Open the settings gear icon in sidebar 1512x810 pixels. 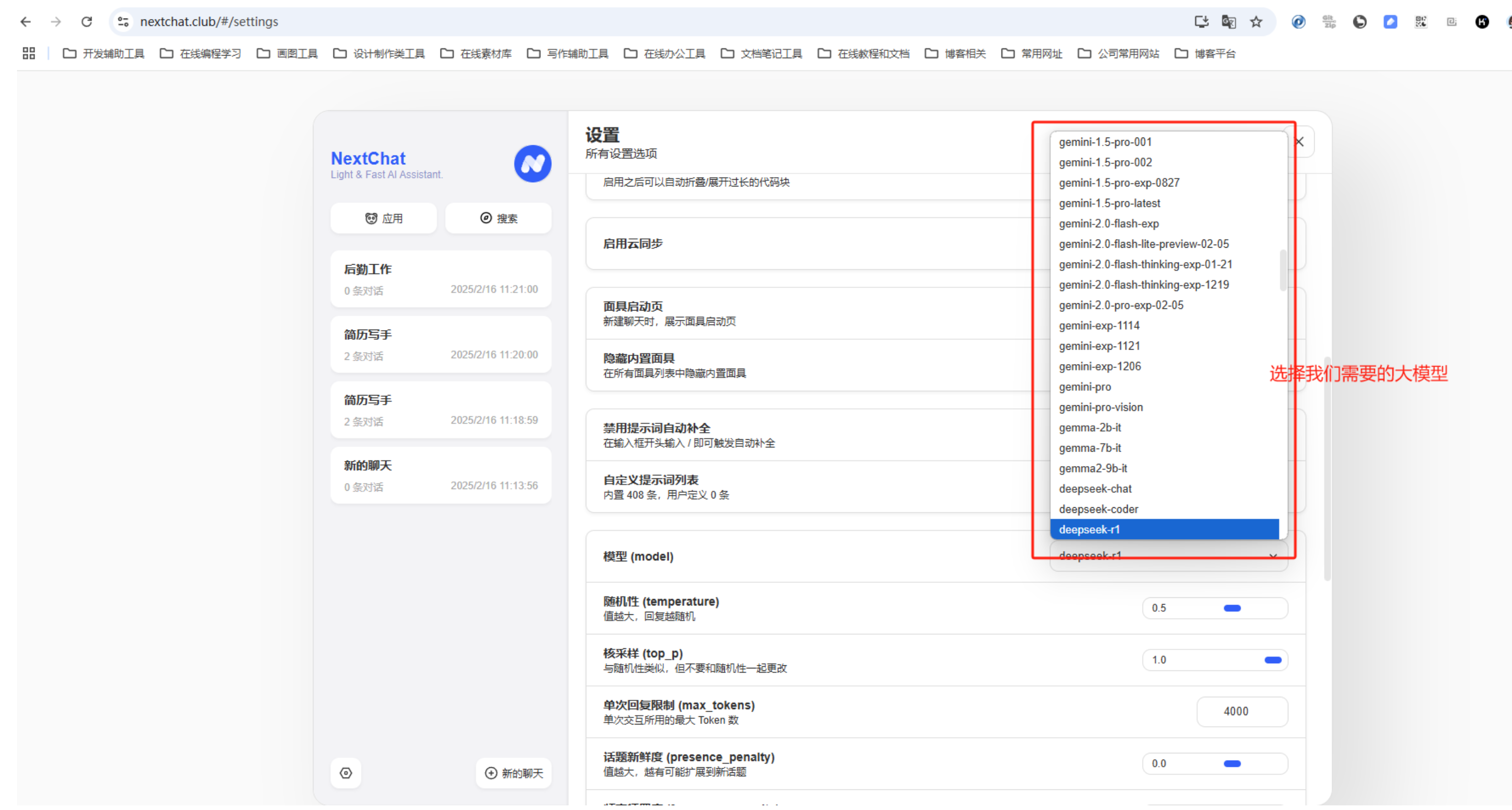[x=346, y=772]
